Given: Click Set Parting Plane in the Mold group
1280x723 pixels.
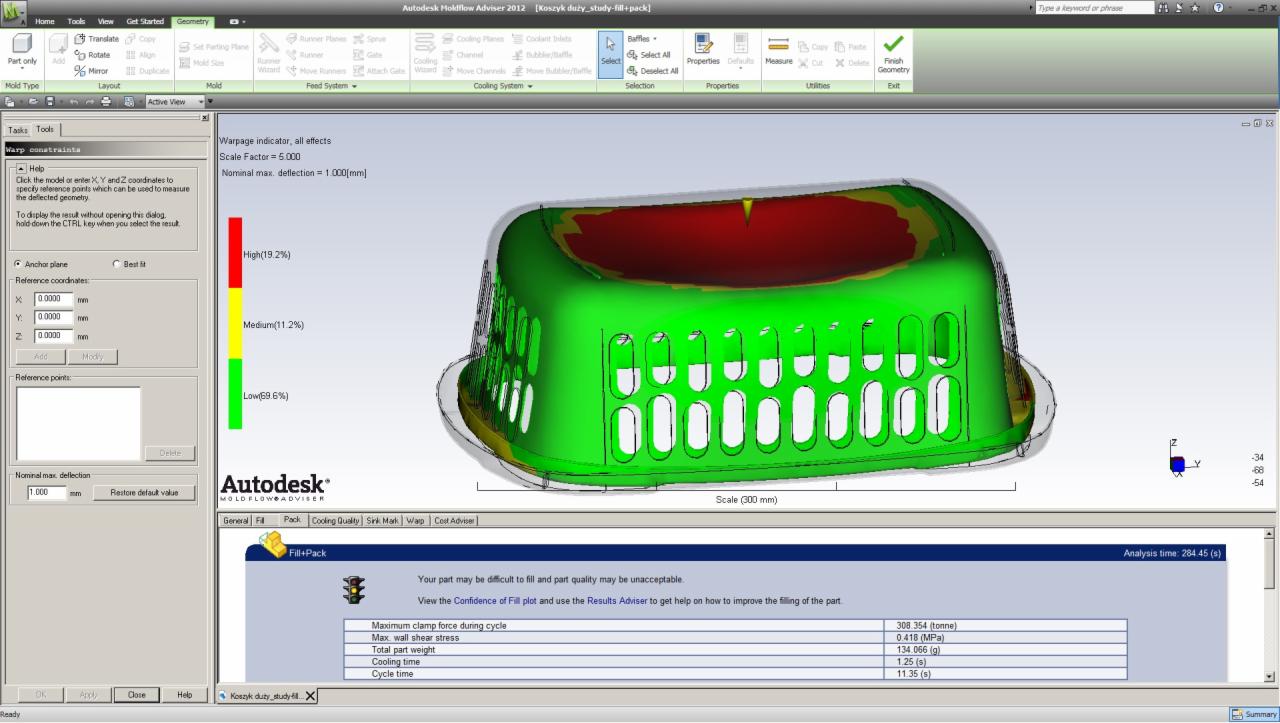Looking at the screenshot, I should click(x=214, y=47).
